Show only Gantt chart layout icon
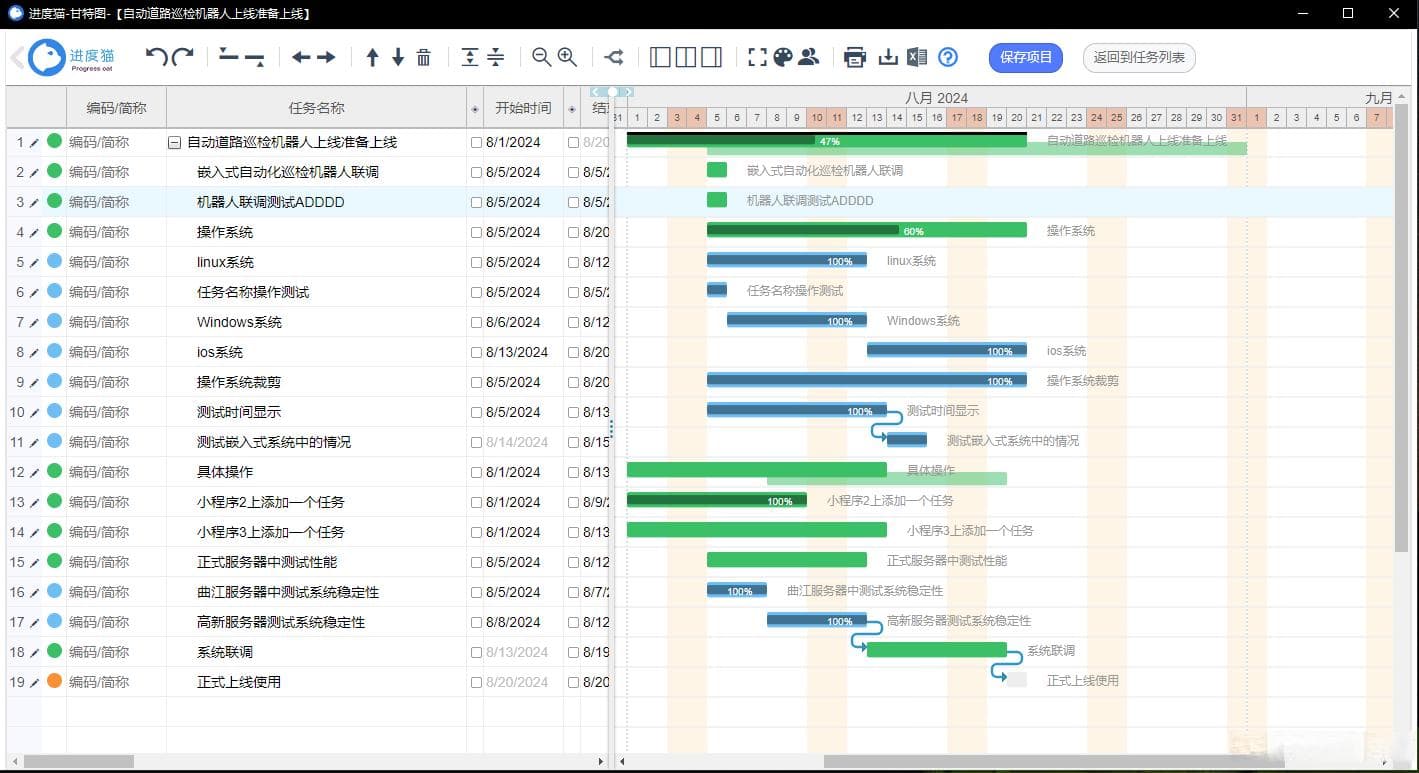Image resolution: width=1419 pixels, height=773 pixels. click(x=711, y=57)
